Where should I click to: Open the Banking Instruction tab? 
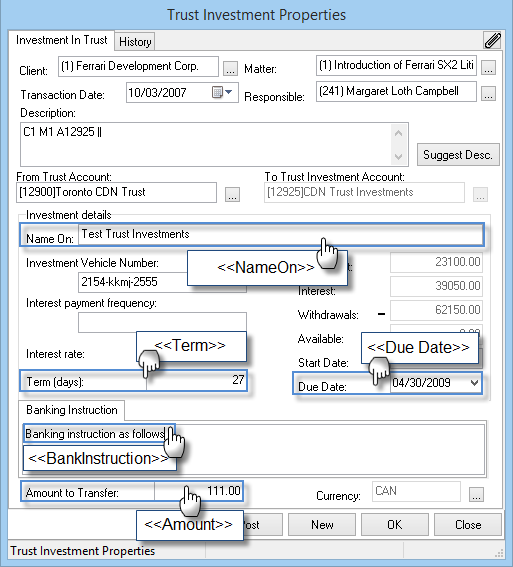[x=72, y=410]
